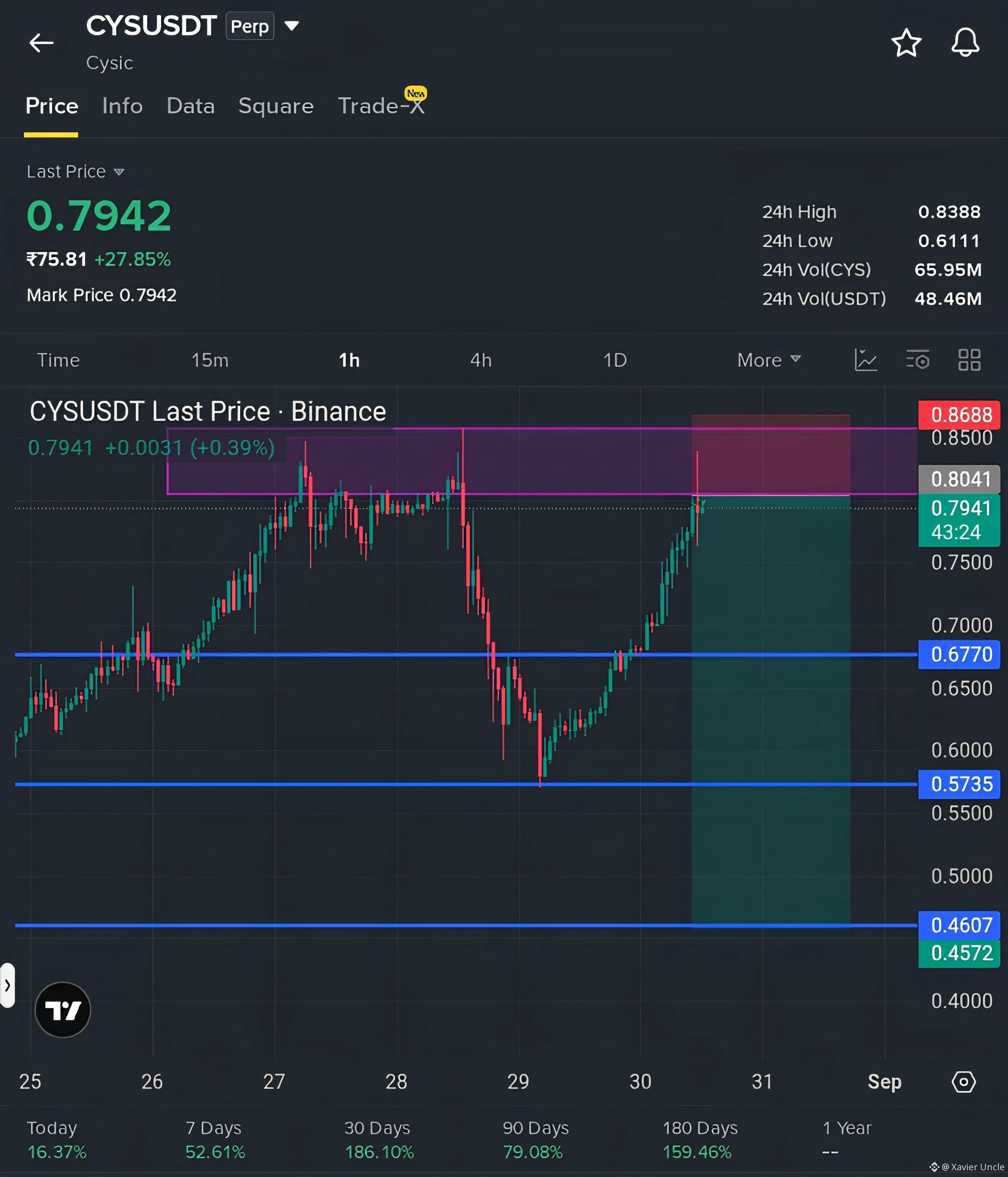1008x1177 pixels.
Task: Click the Perp contract badge
Action: [250, 26]
